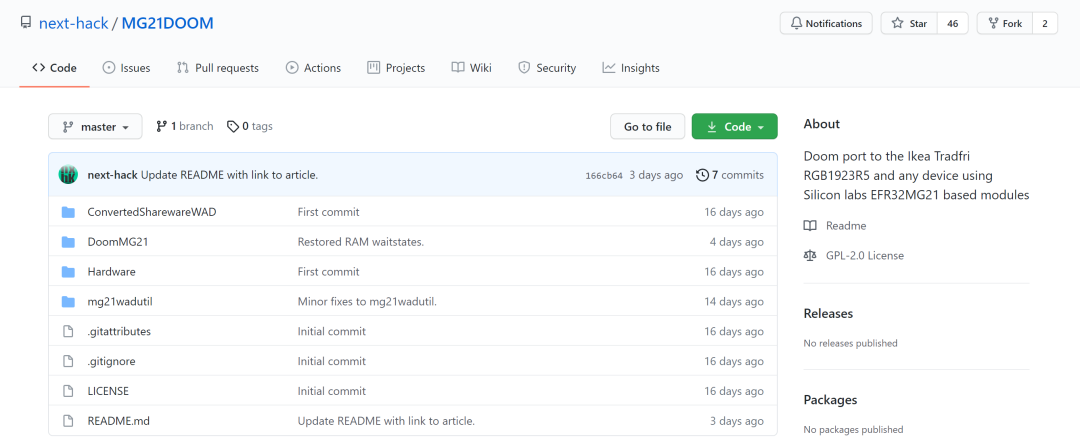View the 46 stargazers count
Screen dimensions: 1080x447
[x=953, y=23]
